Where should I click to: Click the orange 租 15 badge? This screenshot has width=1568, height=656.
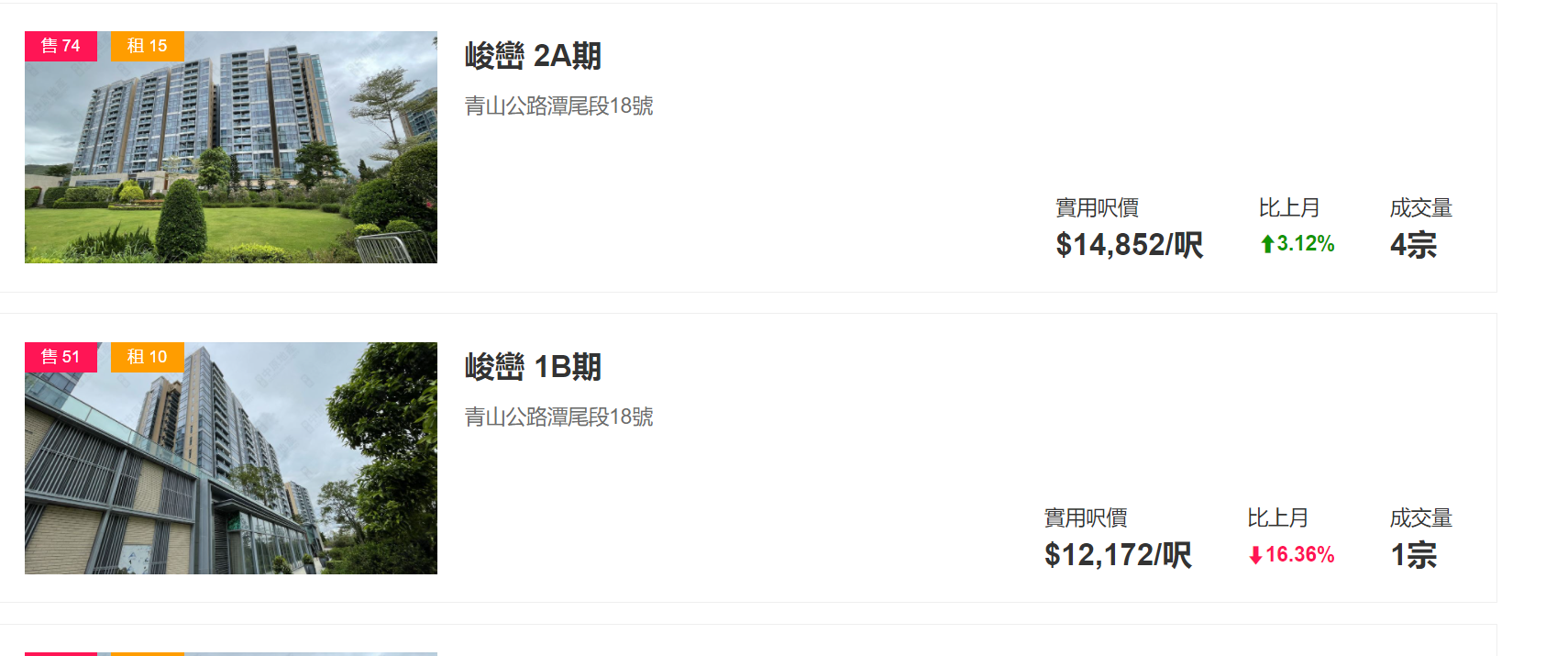coord(147,46)
